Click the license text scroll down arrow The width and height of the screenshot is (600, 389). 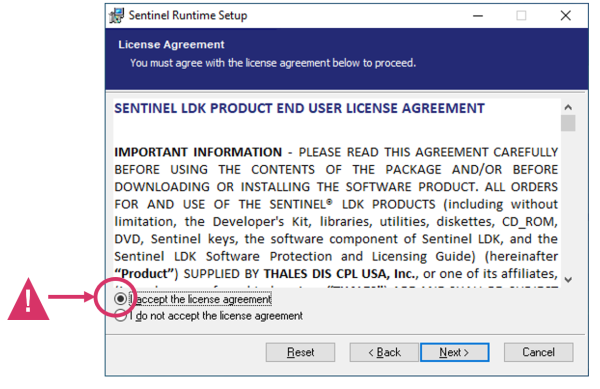(x=568, y=280)
